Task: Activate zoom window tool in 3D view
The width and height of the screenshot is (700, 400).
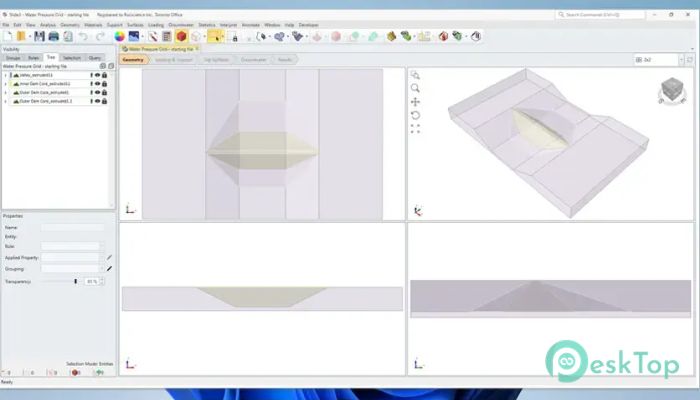Action: pos(415,75)
